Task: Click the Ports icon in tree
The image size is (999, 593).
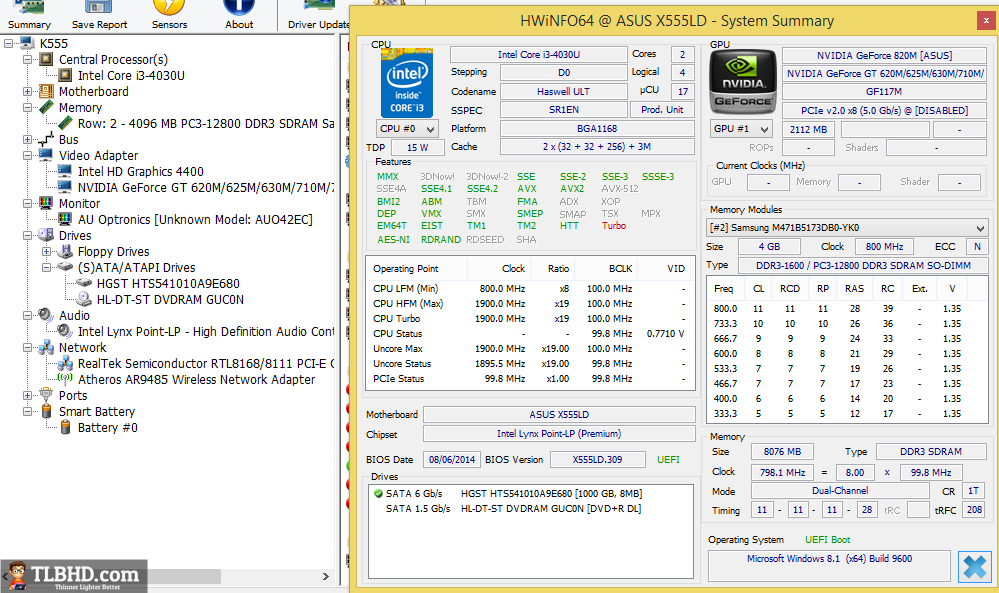Action: pos(46,395)
